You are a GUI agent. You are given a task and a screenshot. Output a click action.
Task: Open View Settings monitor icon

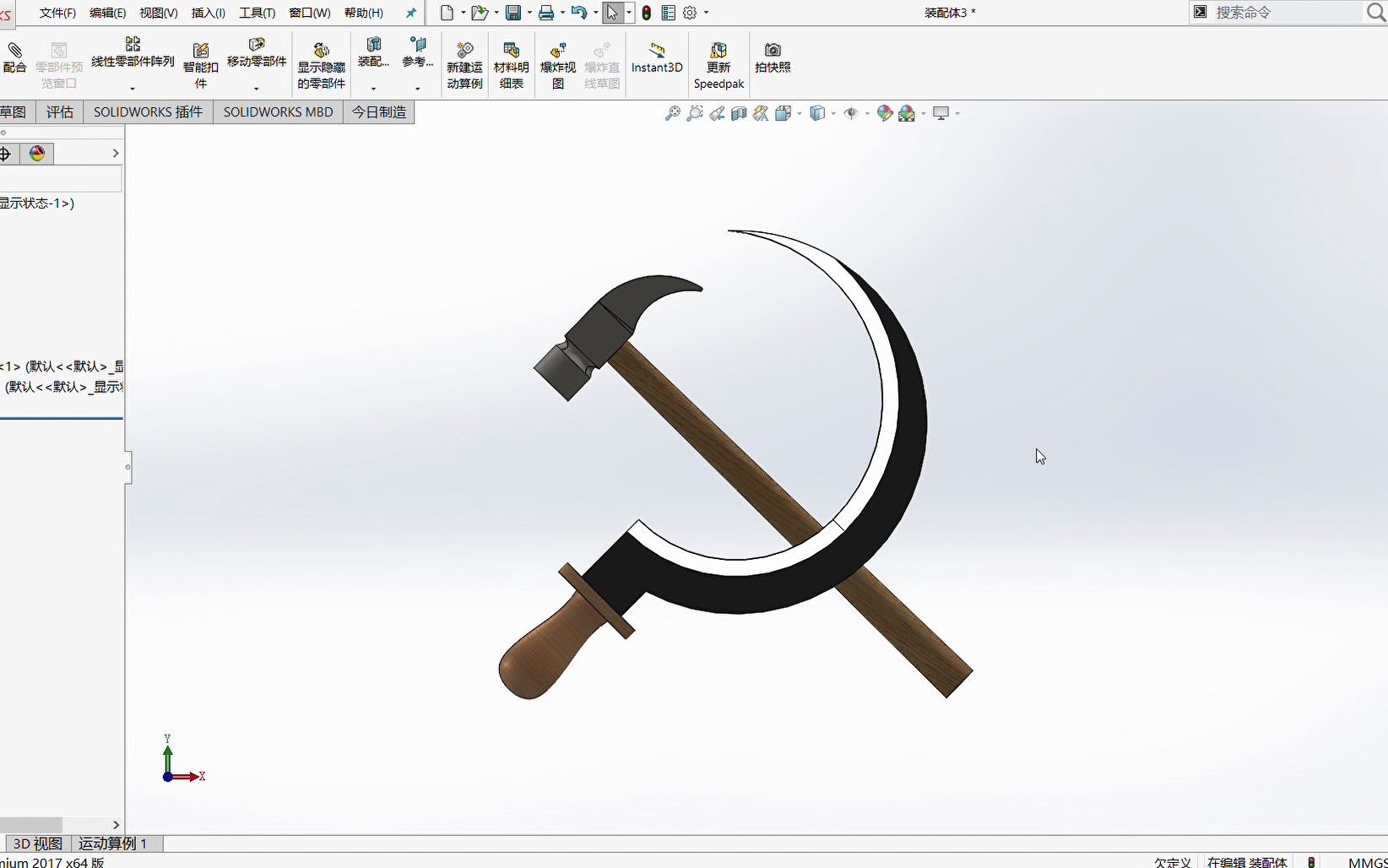tap(941, 113)
